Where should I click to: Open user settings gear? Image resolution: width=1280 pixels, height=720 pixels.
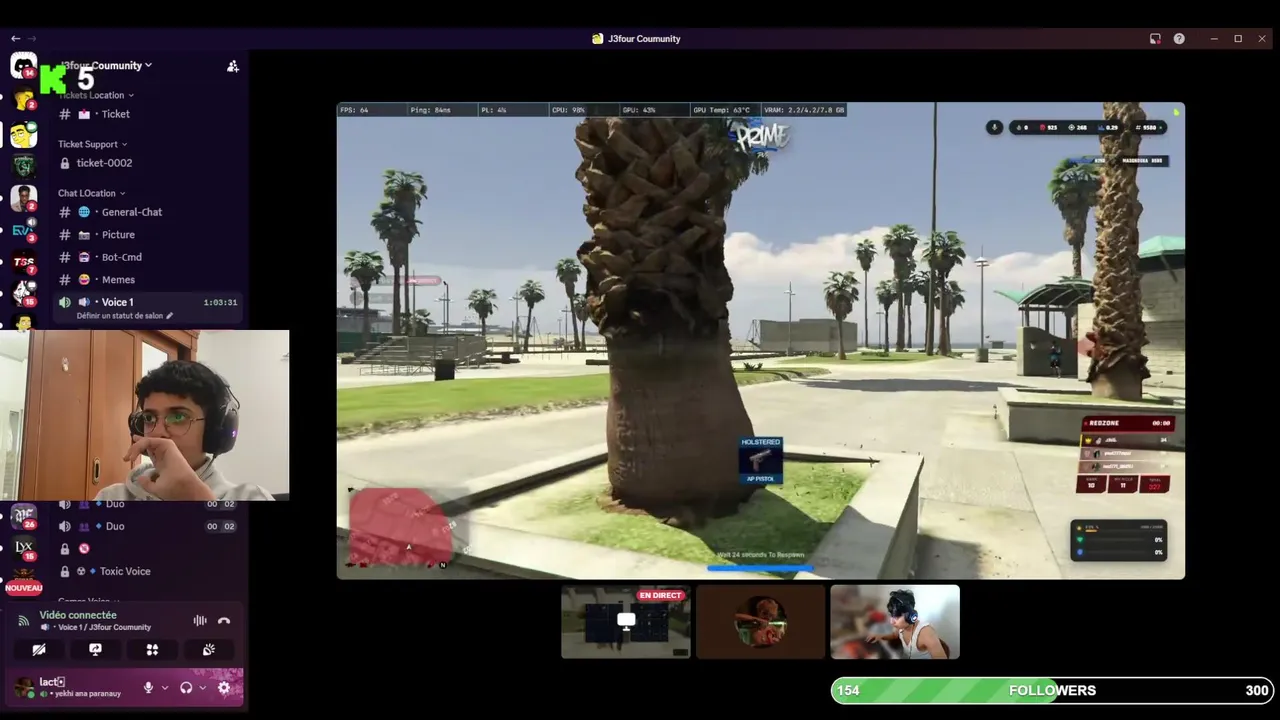coord(224,688)
